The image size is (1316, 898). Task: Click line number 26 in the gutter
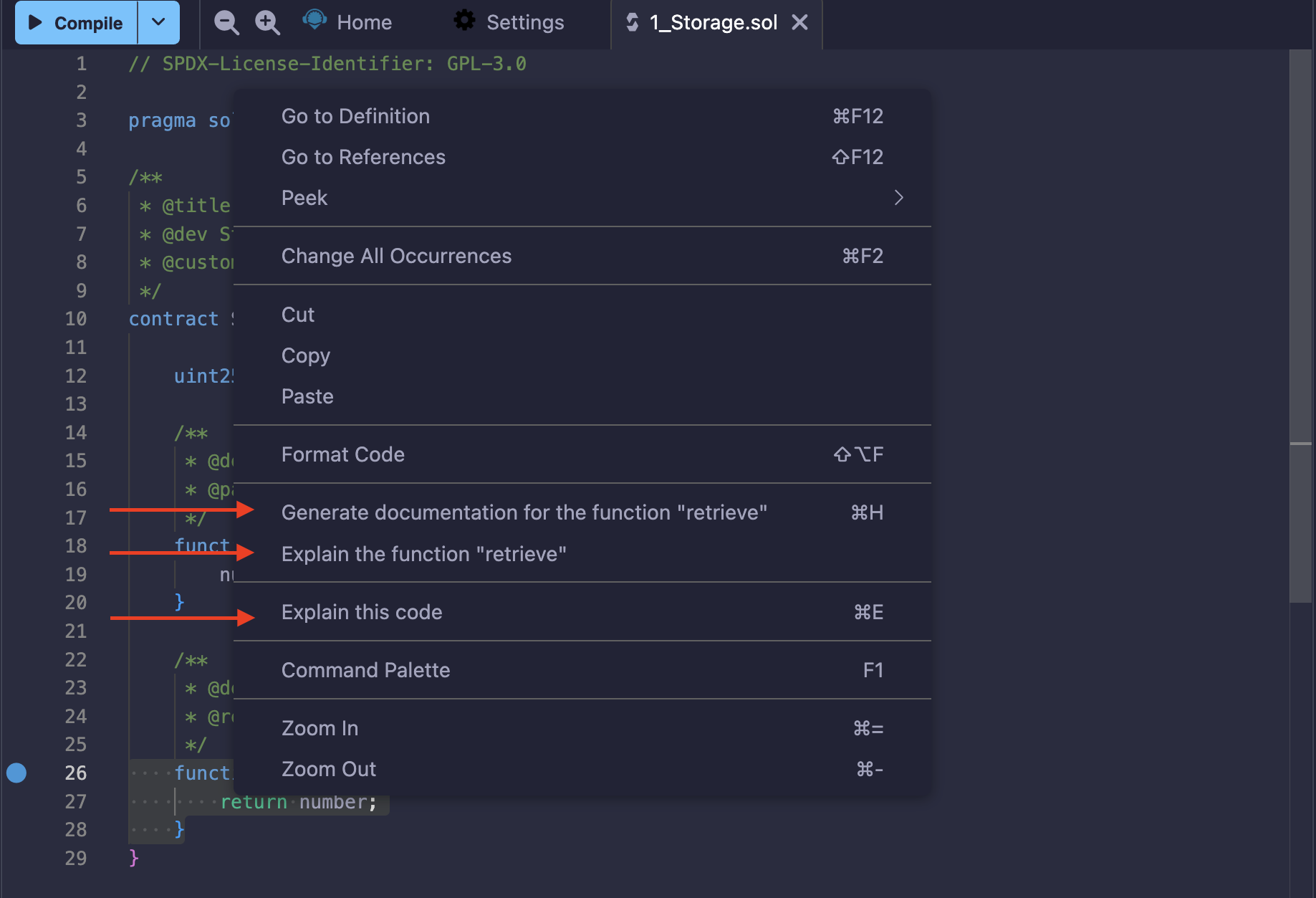(x=76, y=773)
